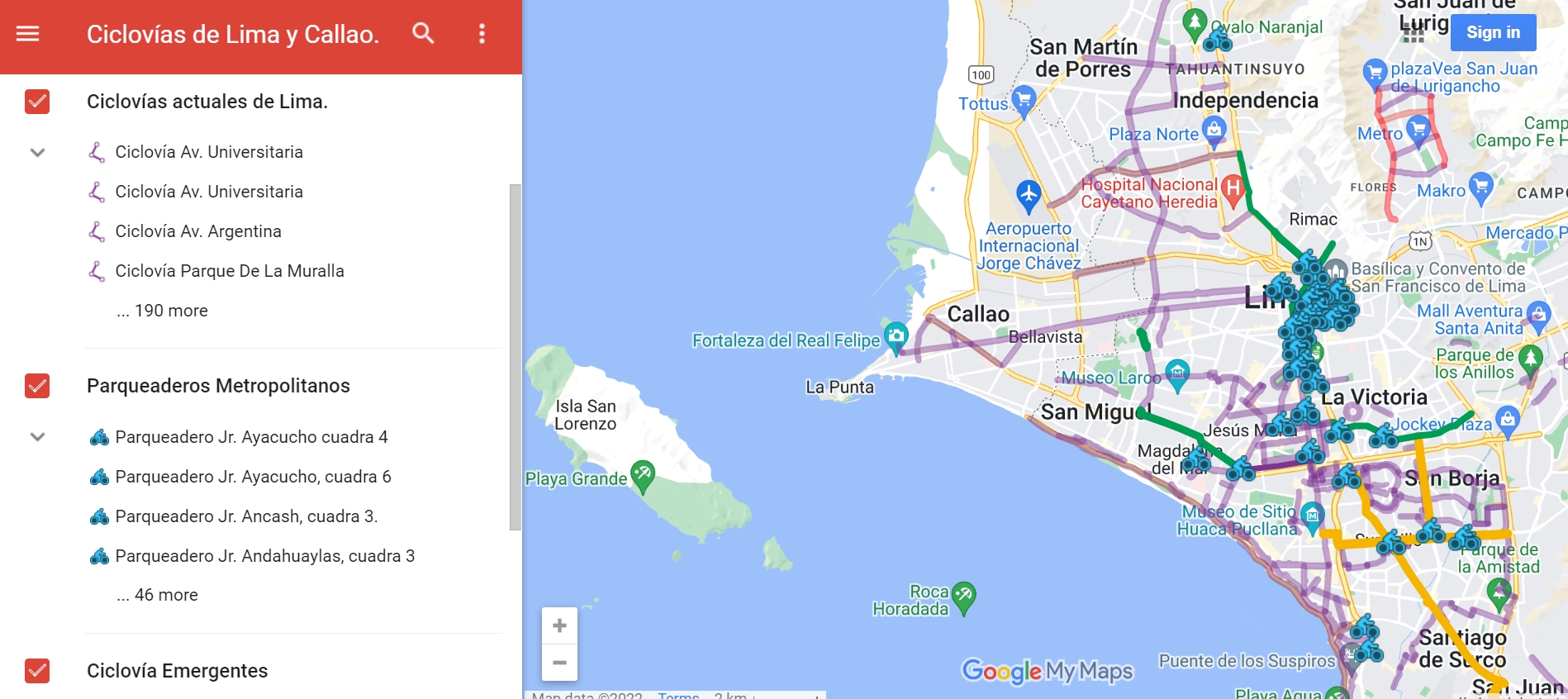The height and width of the screenshot is (699, 1568).
Task: Open the hamburger menu in header
Action: tap(28, 34)
